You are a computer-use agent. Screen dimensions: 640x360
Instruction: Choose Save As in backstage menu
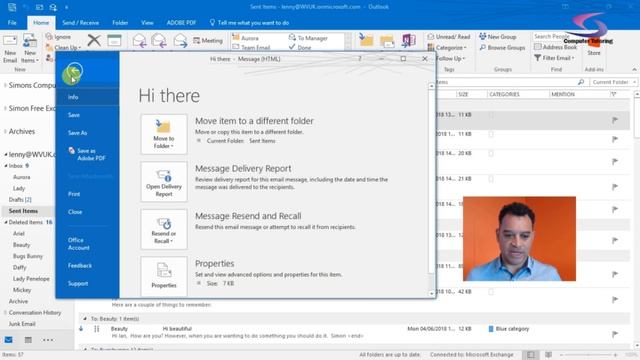78,133
